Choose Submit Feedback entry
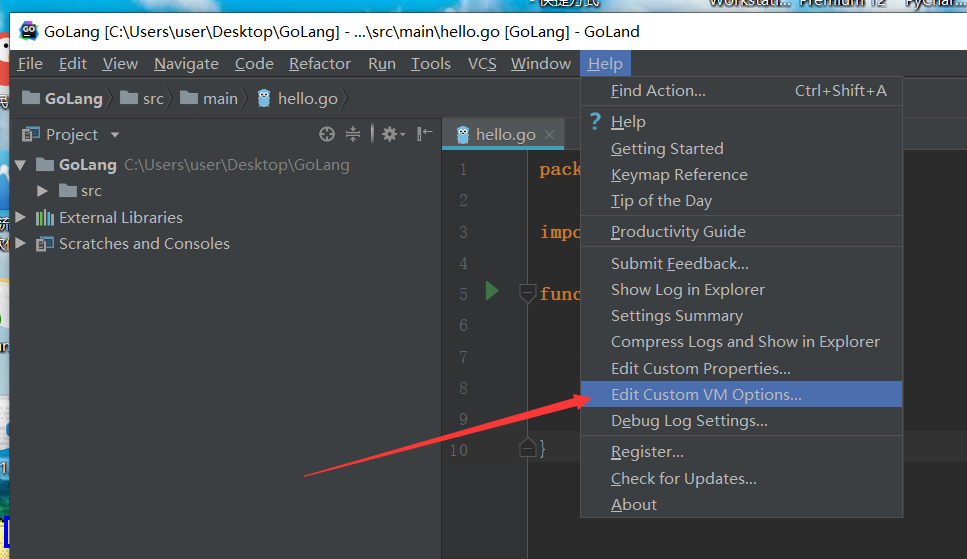This screenshot has width=967, height=559. pyautogui.click(x=741, y=263)
